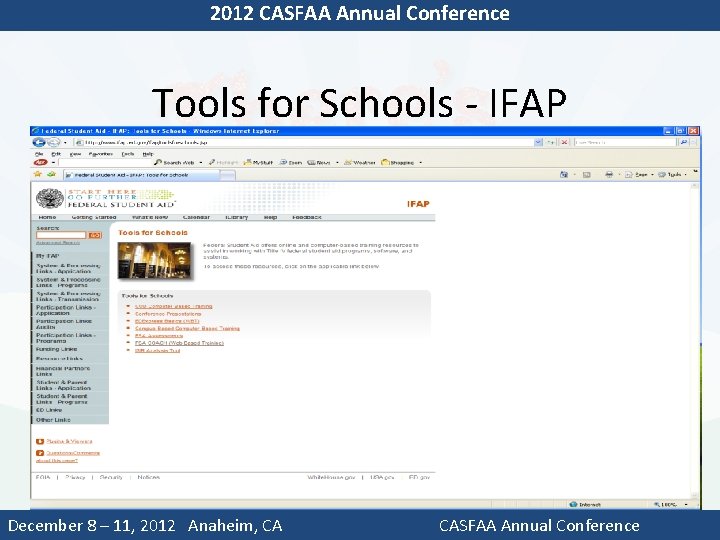Open ED Links in the sidebar
This screenshot has height=540, width=720.
(x=49, y=410)
